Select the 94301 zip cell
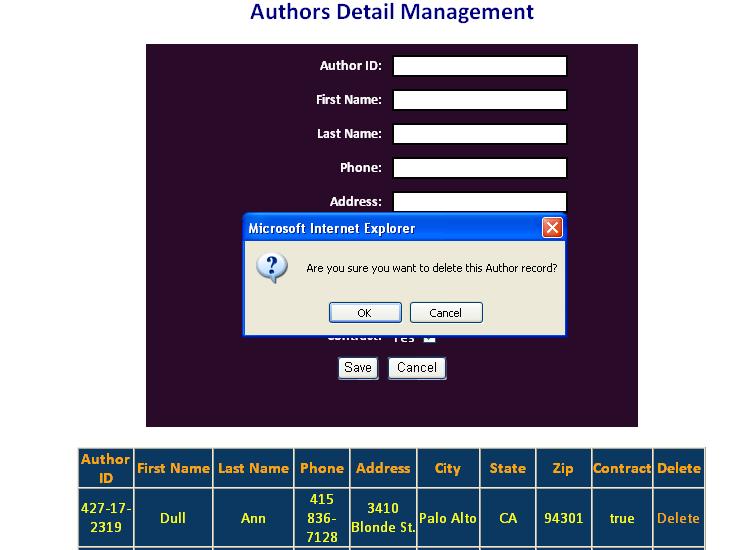 coord(563,518)
